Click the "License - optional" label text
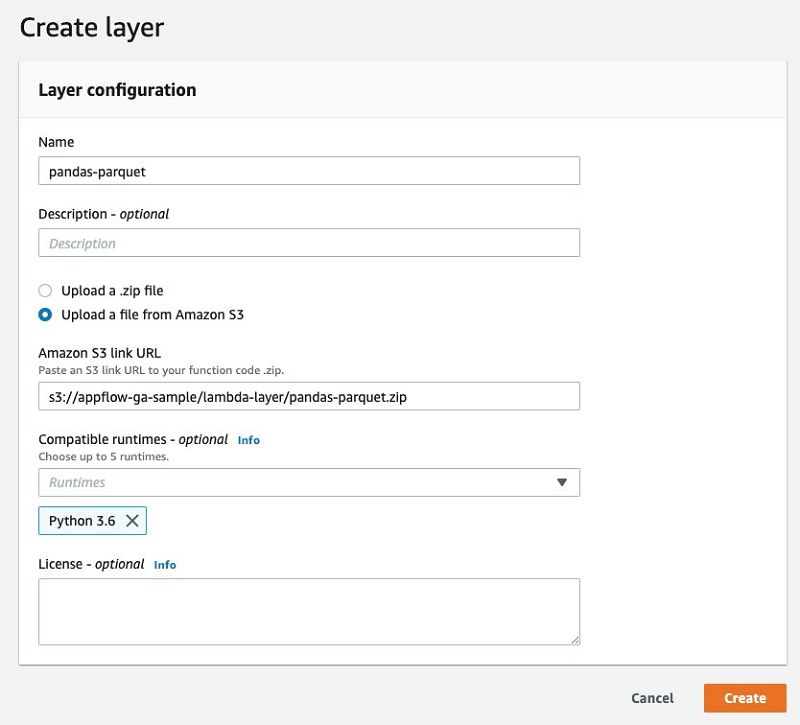The width and height of the screenshot is (800, 725). coord(91,564)
